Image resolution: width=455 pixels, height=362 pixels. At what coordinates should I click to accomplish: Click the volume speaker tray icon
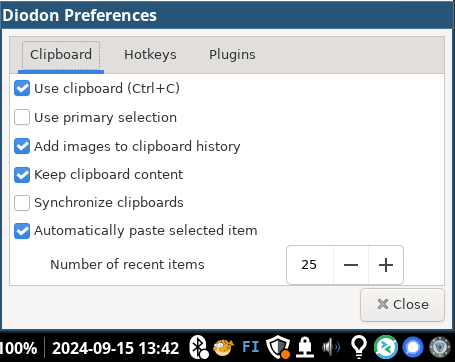point(331,347)
